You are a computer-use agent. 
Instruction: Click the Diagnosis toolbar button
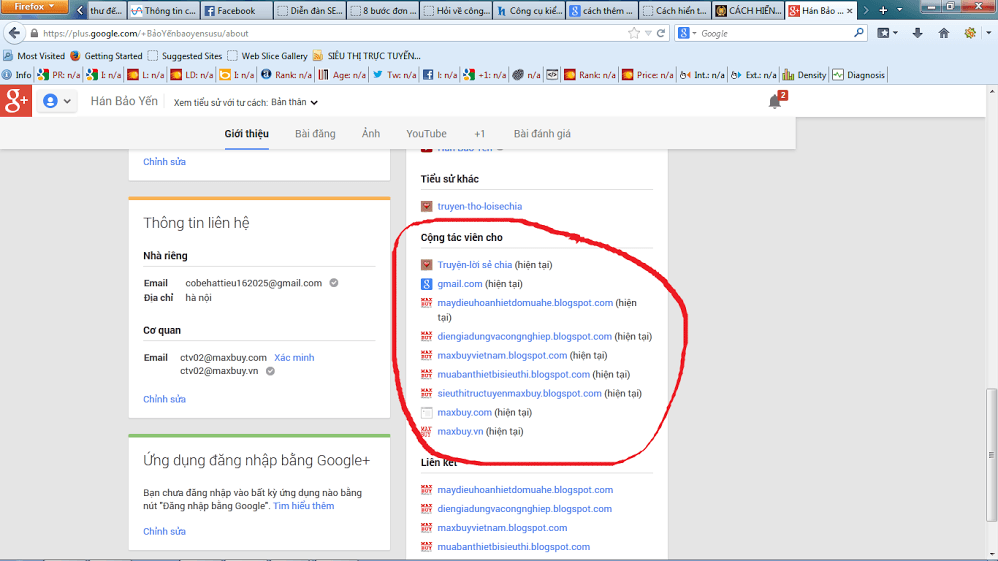point(858,75)
